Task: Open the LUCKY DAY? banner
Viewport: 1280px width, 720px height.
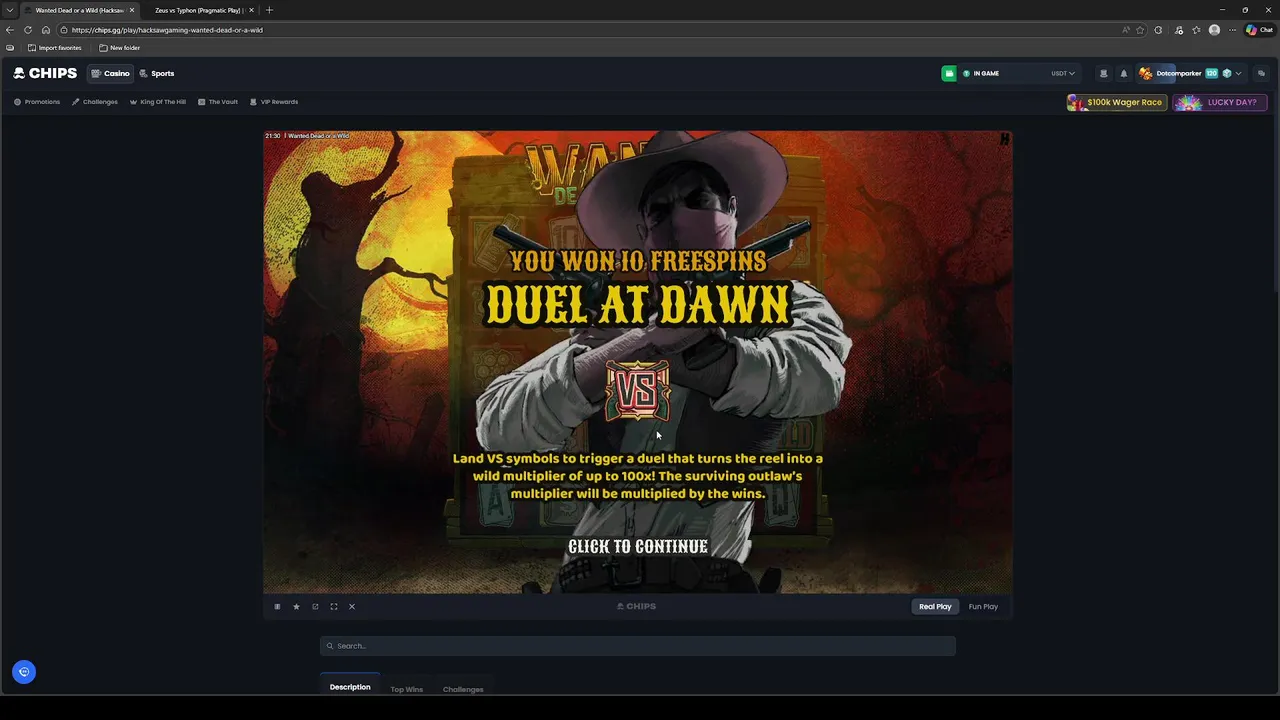Action: click(1220, 102)
